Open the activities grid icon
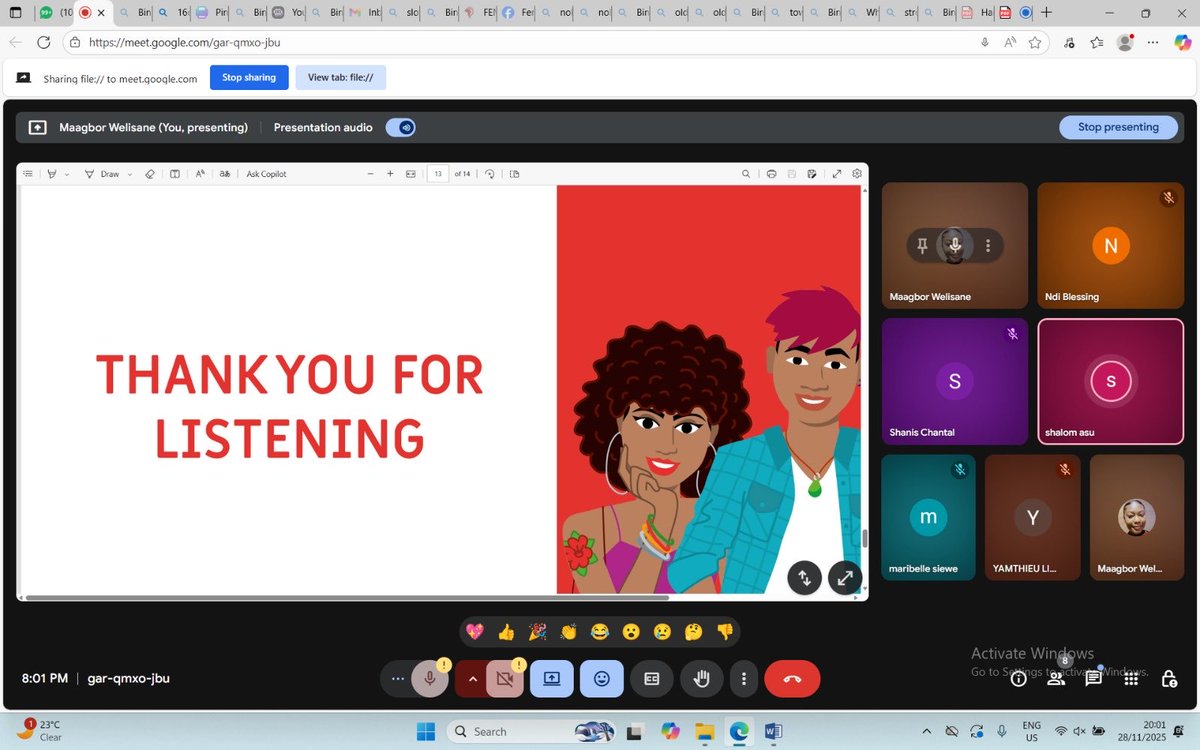1200x750 pixels. click(x=1131, y=679)
